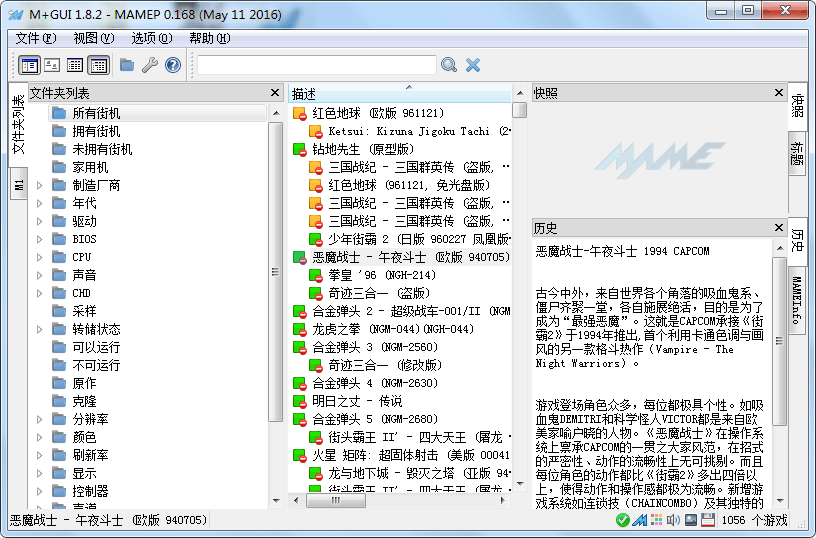The image size is (816, 538).
Task: Click the colored grid status bar icon
Action: tap(657, 520)
